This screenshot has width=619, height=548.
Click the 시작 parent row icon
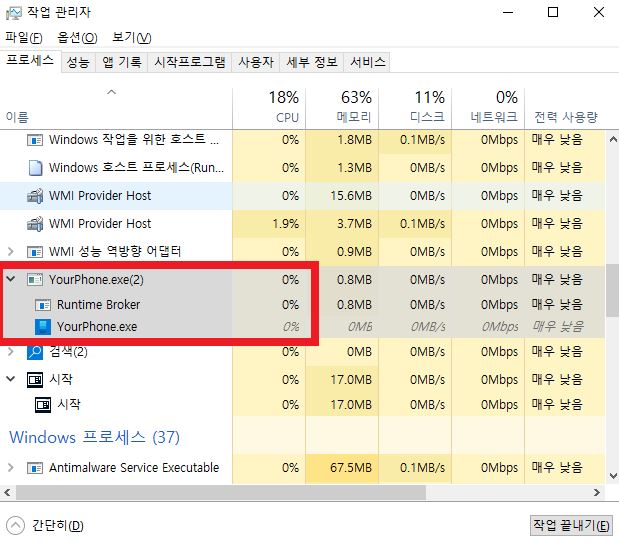coord(35,380)
